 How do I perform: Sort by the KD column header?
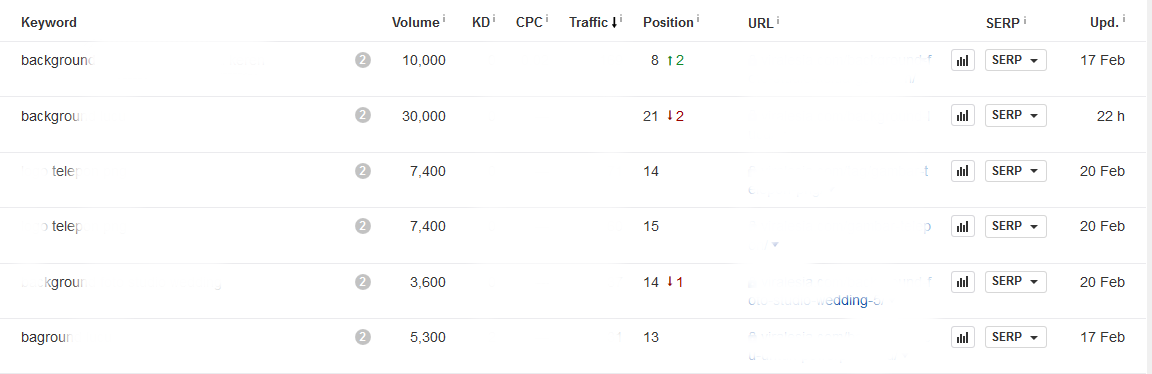(x=480, y=22)
